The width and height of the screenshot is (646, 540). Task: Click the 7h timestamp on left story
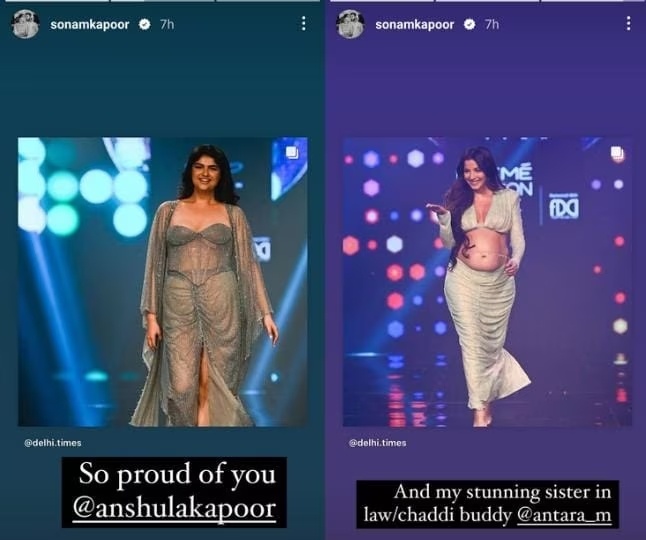[167, 25]
